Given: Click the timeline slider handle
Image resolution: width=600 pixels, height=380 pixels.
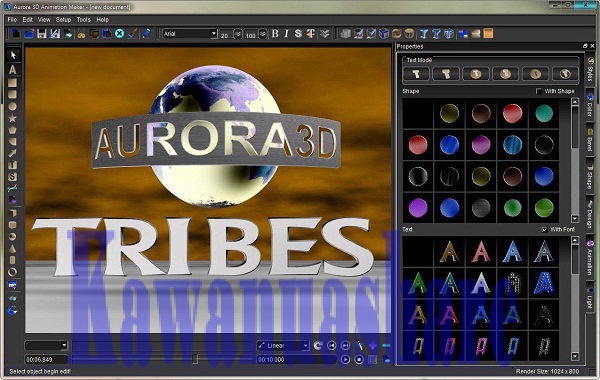Looking at the screenshot, I should coord(195,359).
